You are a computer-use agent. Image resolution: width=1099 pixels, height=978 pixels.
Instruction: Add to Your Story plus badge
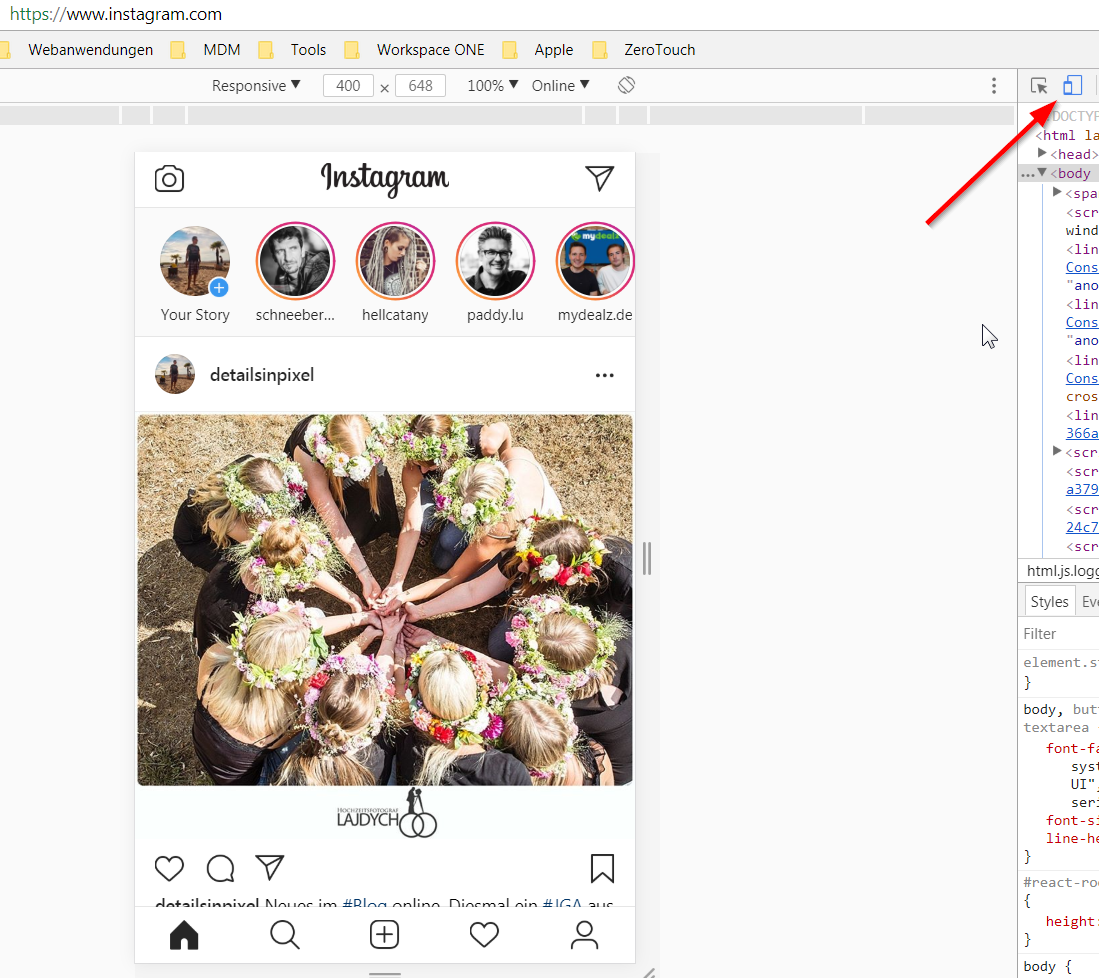pyautogui.click(x=219, y=287)
